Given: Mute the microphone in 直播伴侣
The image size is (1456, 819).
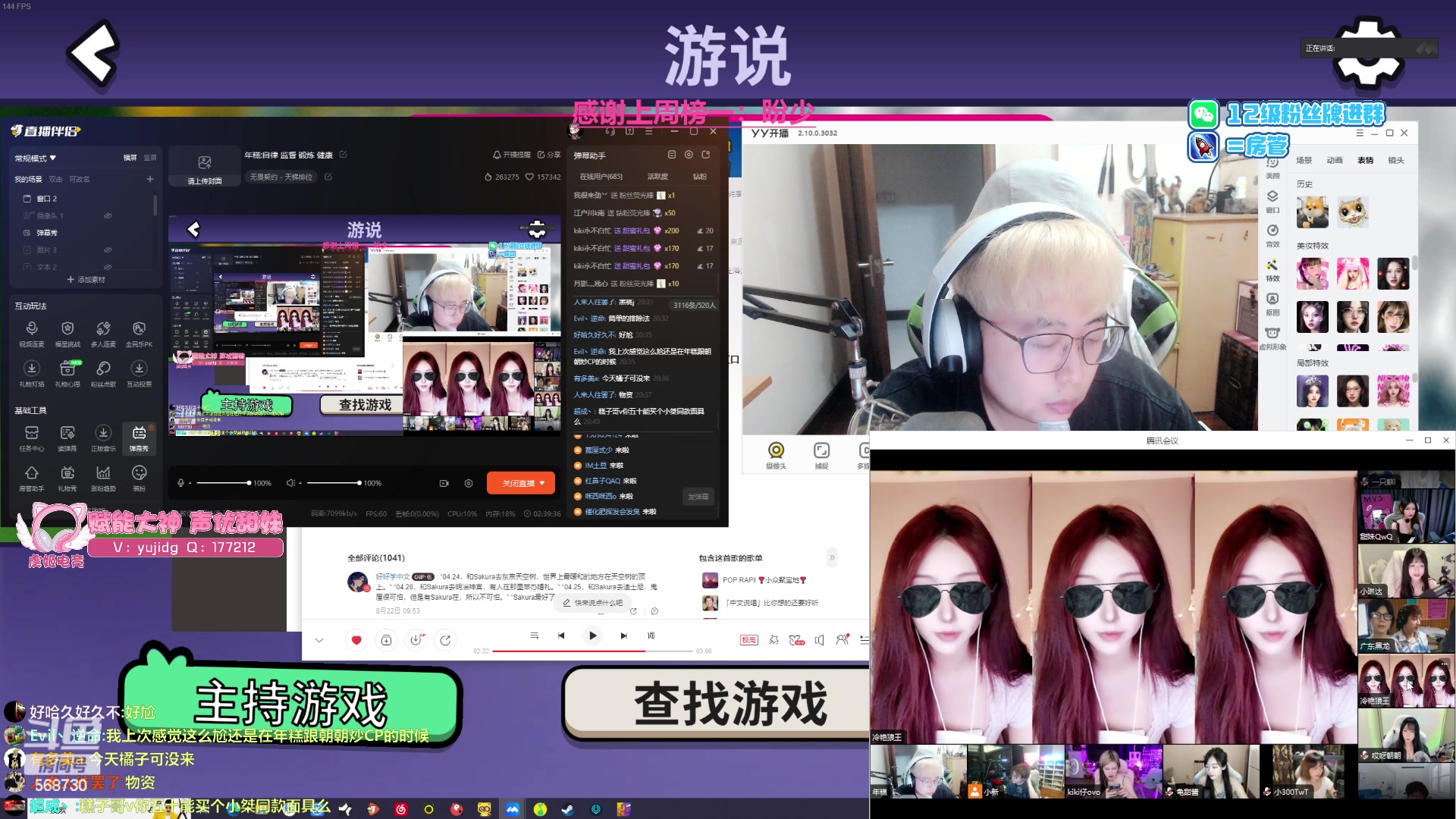Looking at the screenshot, I should click(x=180, y=483).
